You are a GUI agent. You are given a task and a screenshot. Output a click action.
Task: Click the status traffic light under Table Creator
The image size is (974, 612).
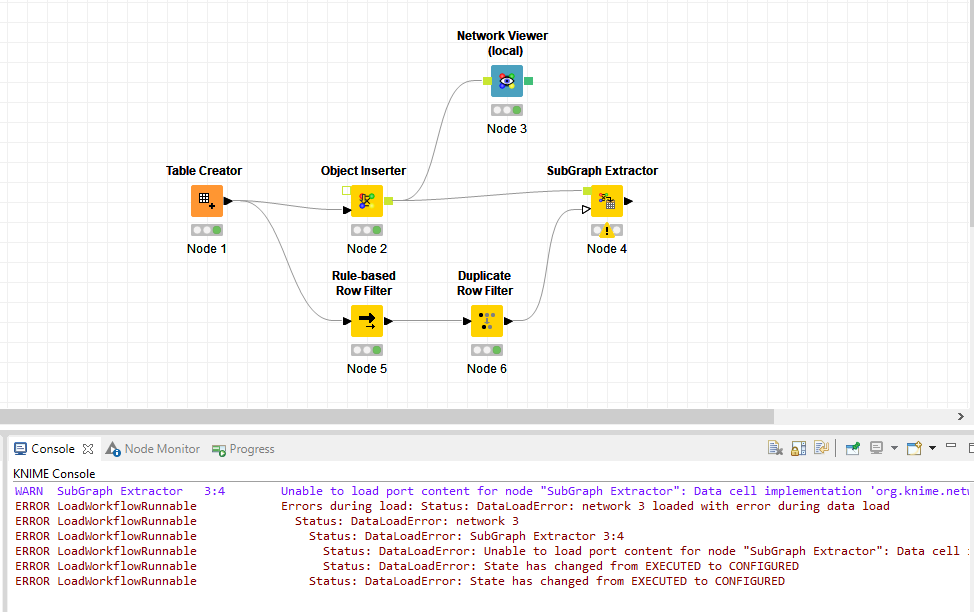[x=207, y=230]
